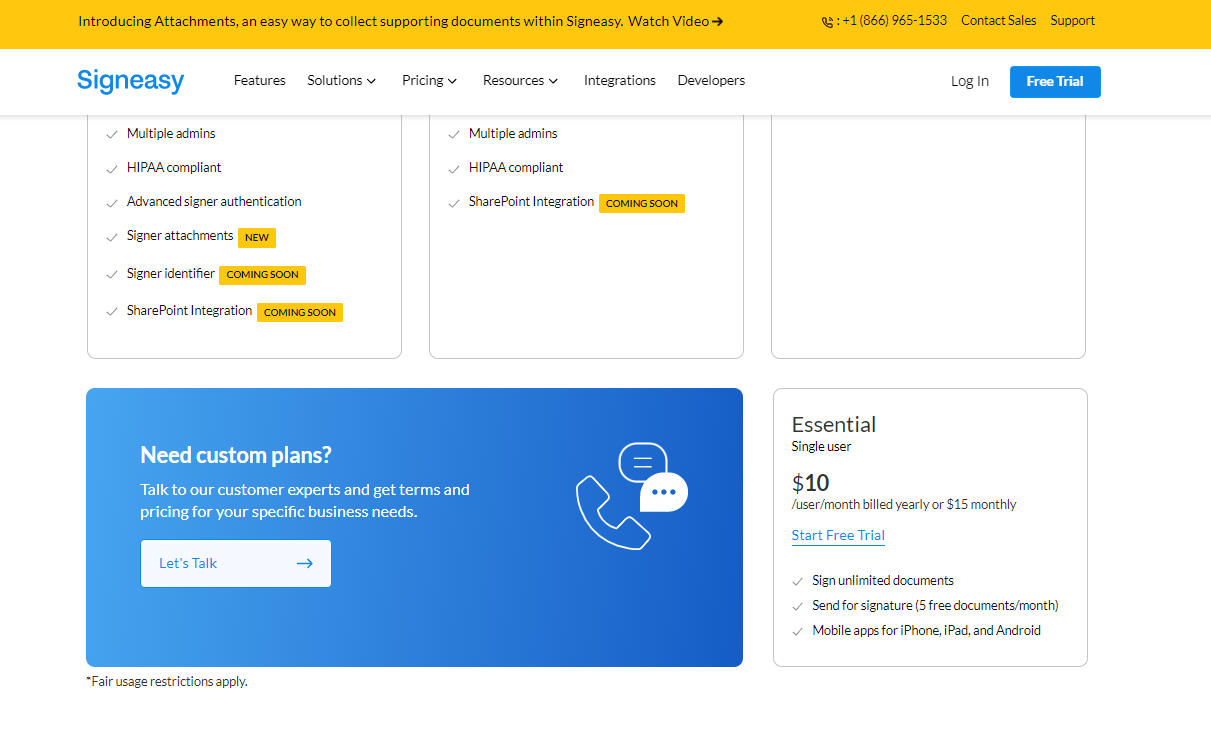This screenshot has height=743, width=1211.
Task: Click the Sign unlimited documents text
Action: [883, 580]
